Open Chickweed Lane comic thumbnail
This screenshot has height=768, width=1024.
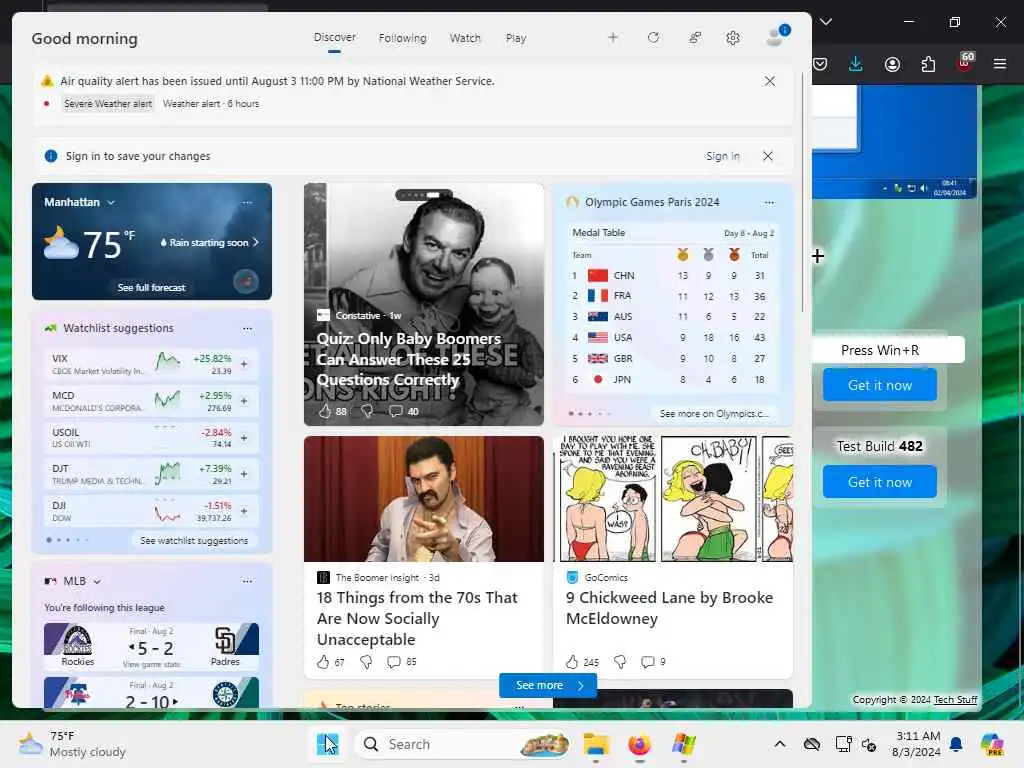point(673,499)
